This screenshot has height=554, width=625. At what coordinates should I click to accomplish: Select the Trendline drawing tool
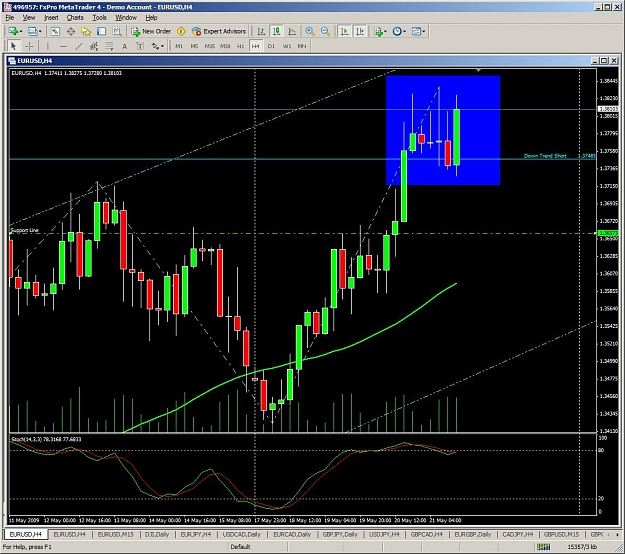pyautogui.click(x=79, y=46)
